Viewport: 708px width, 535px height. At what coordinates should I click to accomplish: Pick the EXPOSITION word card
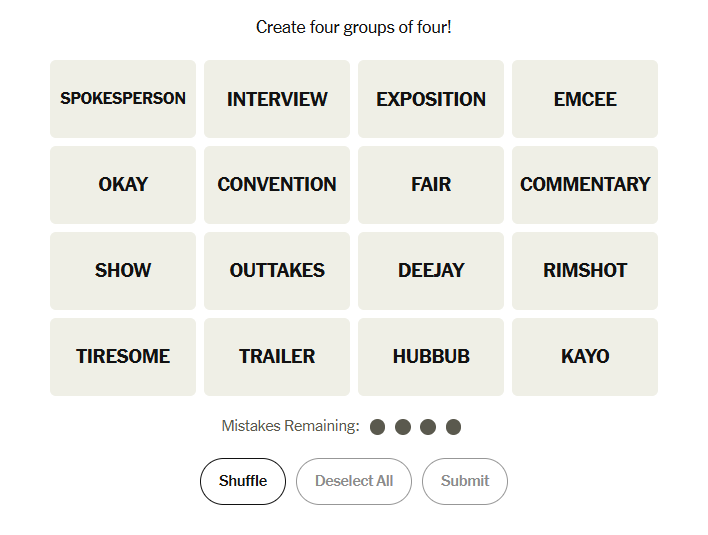(x=431, y=99)
